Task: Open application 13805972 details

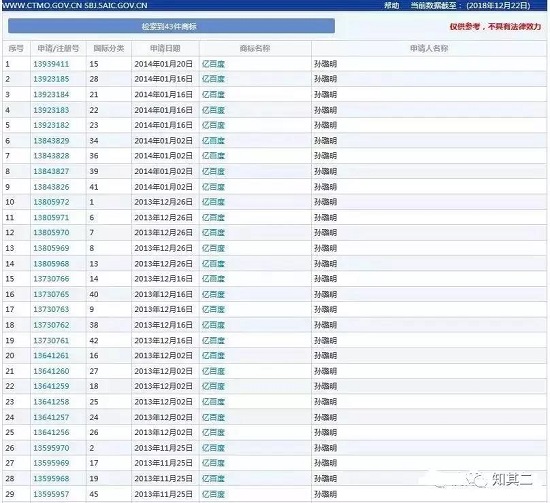Action: (51, 202)
